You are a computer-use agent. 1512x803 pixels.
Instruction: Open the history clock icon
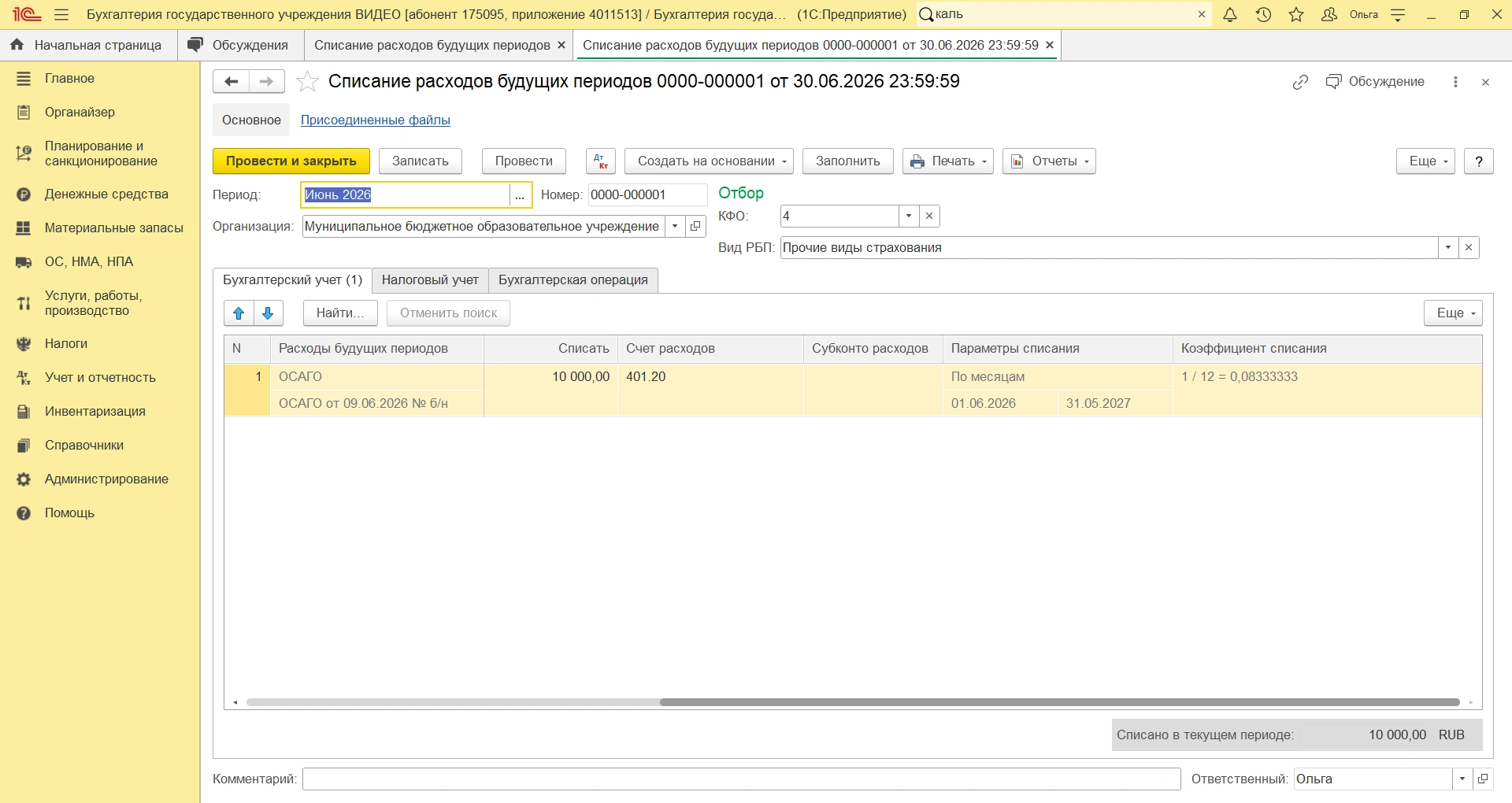click(x=1263, y=15)
